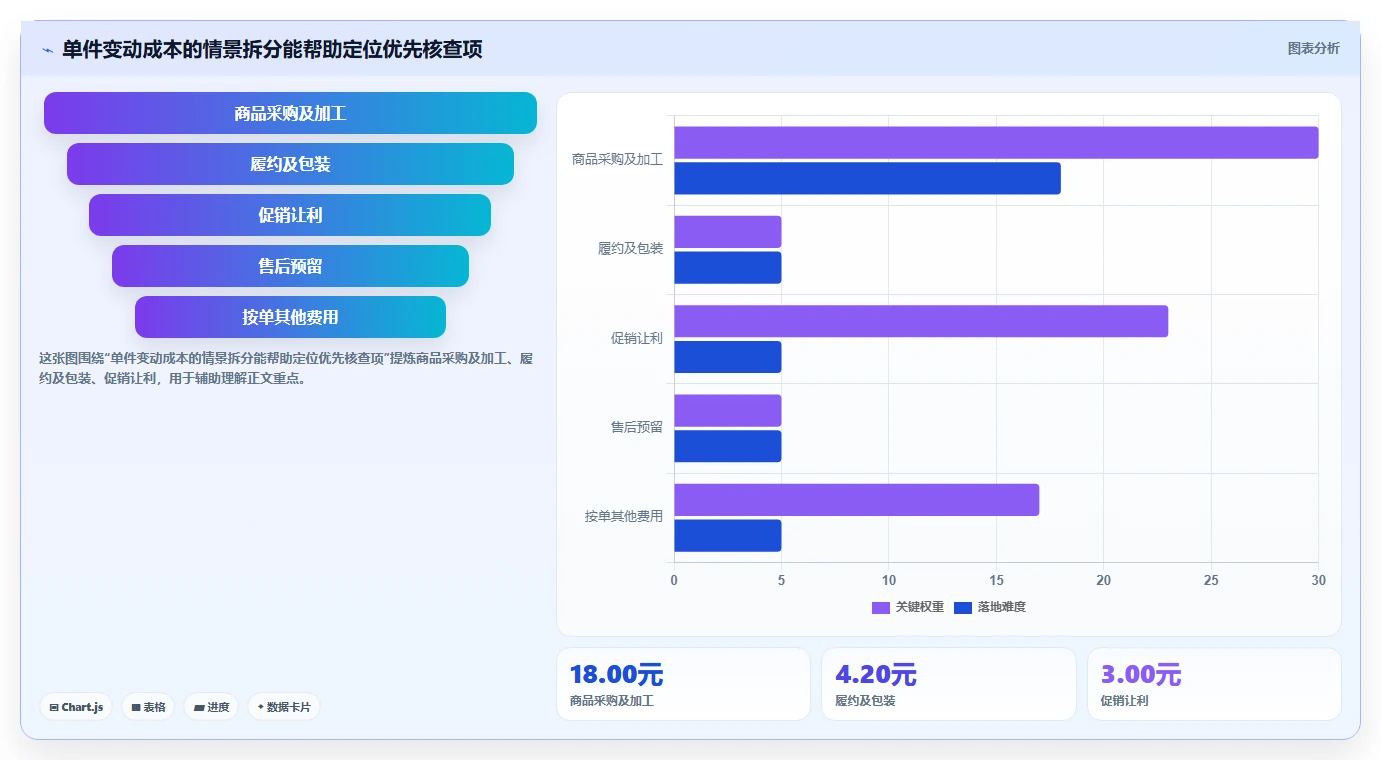This screenshot has width=1381, height=760.
Task: Click the purple bar for 履约及包装
Action: 727,232
